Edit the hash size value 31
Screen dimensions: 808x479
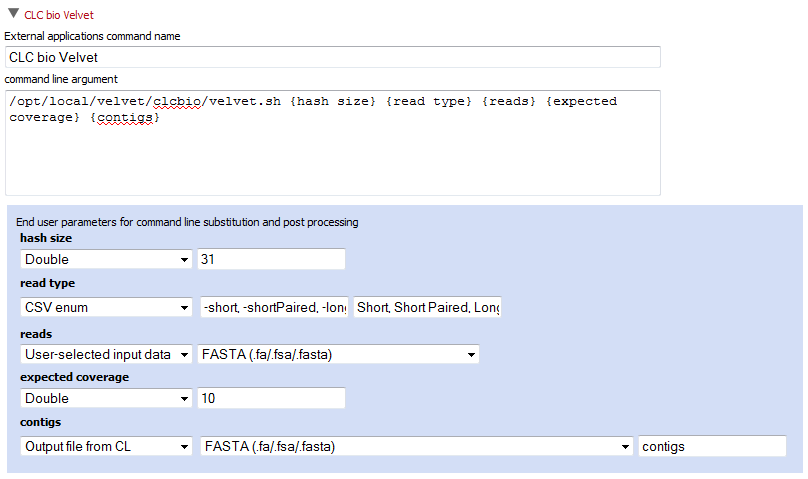pyautogui.click(x=271, y=259)
